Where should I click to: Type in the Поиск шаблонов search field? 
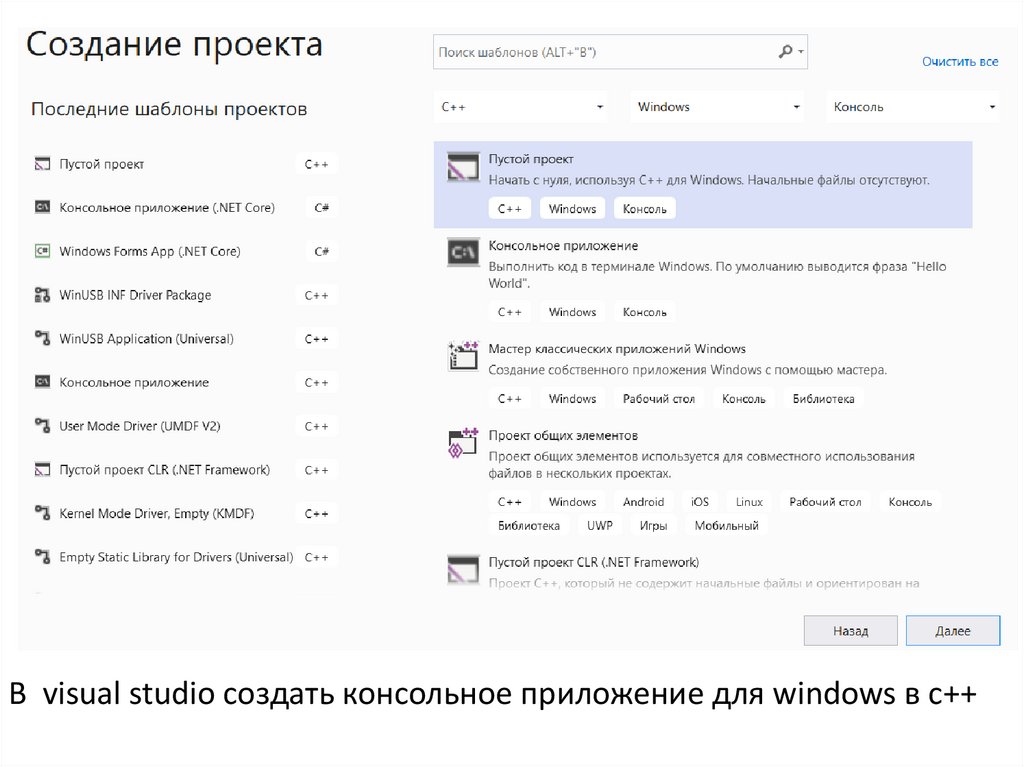[x=600, y=52]
